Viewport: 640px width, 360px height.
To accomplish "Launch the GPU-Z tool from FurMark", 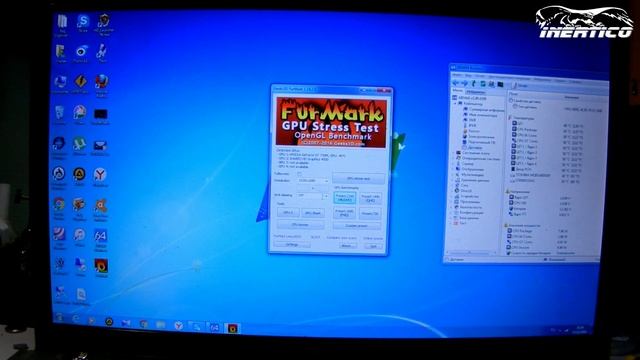I will tap(288, 213).
